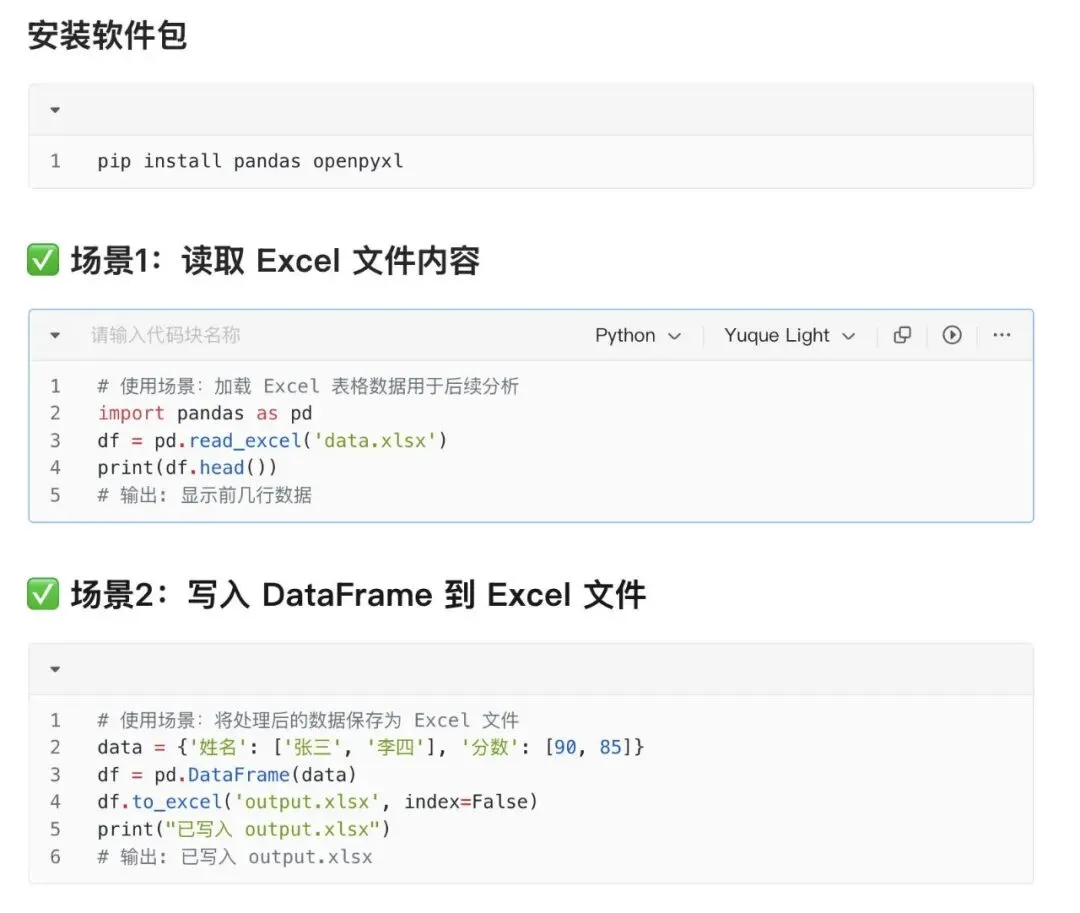The height and width of the screenshot is (913, 1080).
Task: Copy the read Excel code block
Action: click(x=902, y=335)
